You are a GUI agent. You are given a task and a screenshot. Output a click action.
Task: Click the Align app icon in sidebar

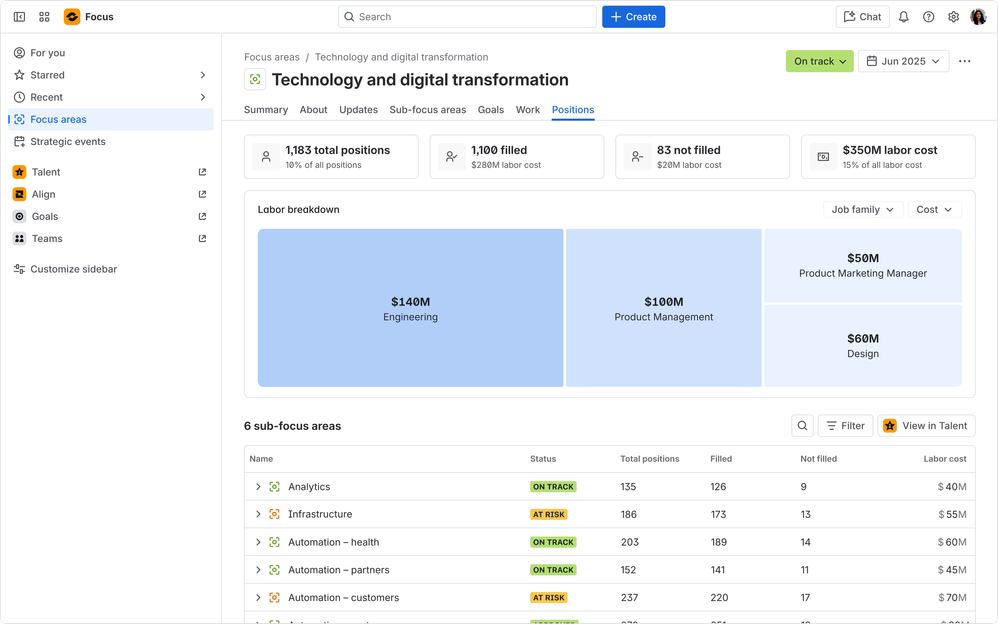click(20, 194)
